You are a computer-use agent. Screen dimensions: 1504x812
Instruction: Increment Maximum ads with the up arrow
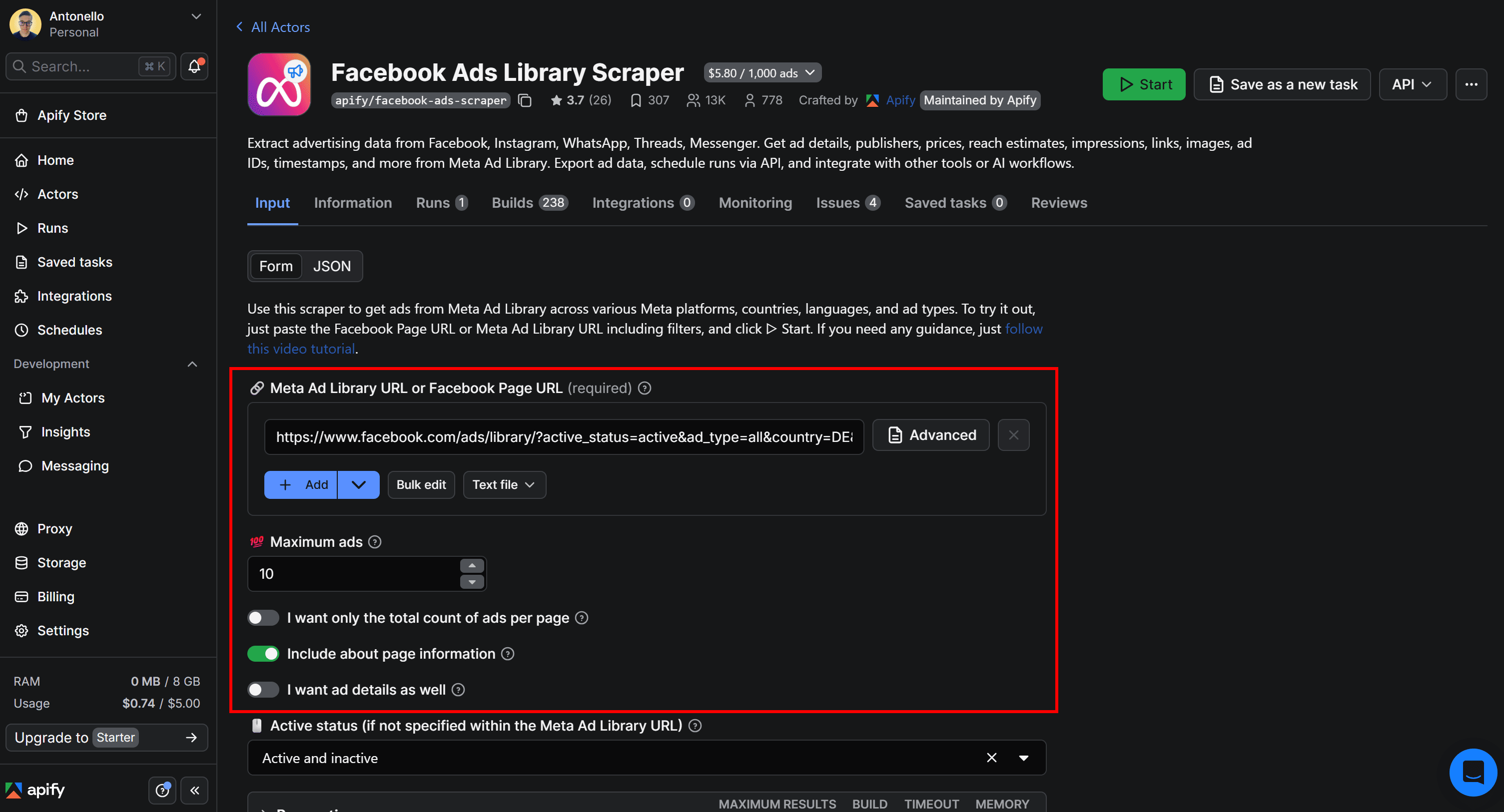pos(472,565)
